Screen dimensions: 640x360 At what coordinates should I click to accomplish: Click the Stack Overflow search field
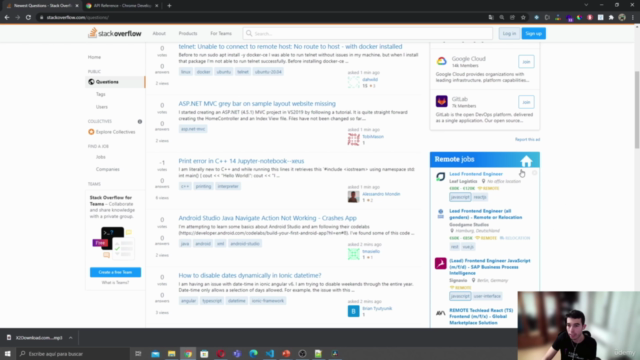pos(368,33)
